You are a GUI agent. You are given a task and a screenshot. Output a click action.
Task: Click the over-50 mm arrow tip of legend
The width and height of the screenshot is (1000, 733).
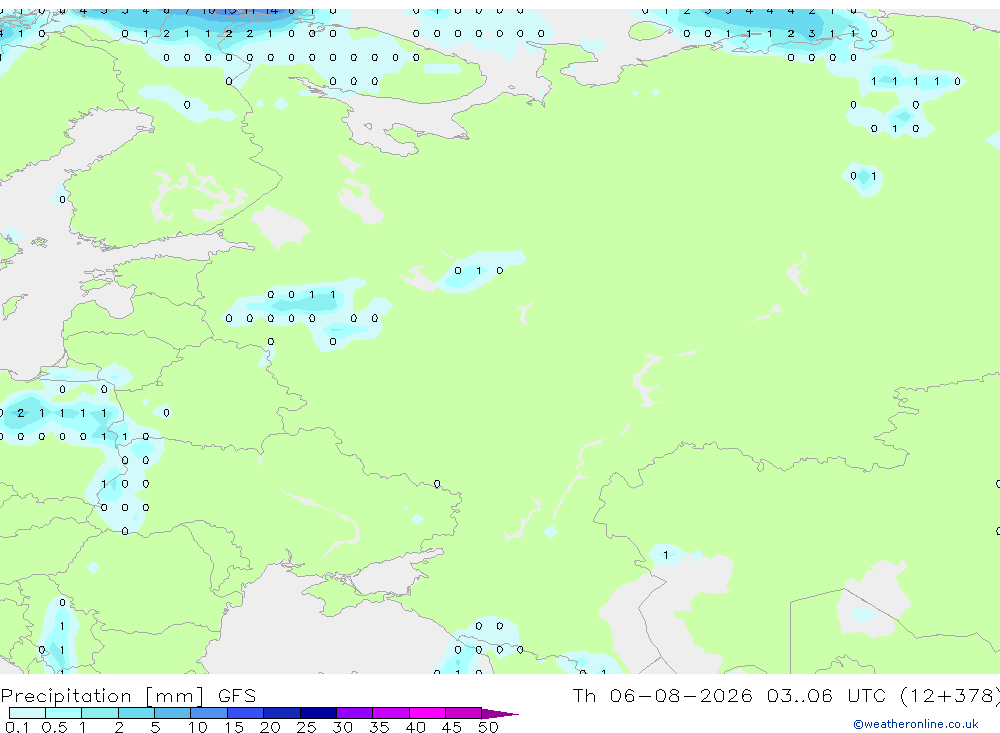click(x=500, y=713)
